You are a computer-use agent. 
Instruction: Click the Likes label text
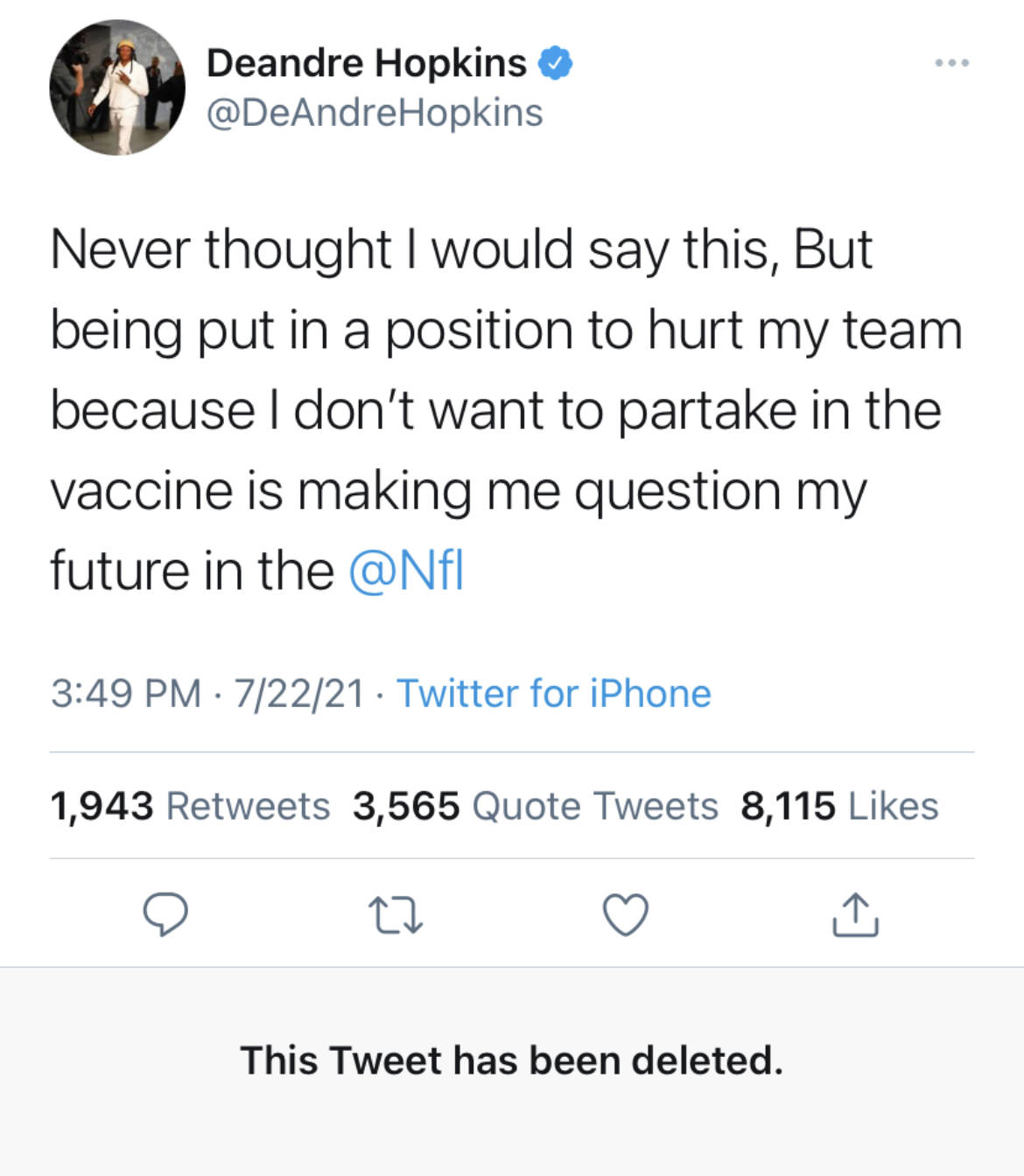click(893, 806)
